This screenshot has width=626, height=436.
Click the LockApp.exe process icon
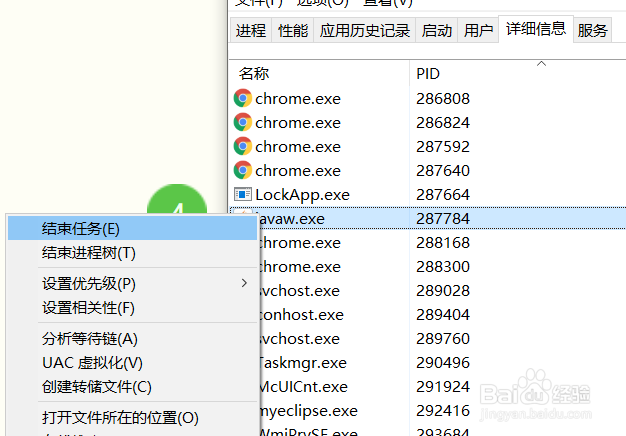point(243,194)
